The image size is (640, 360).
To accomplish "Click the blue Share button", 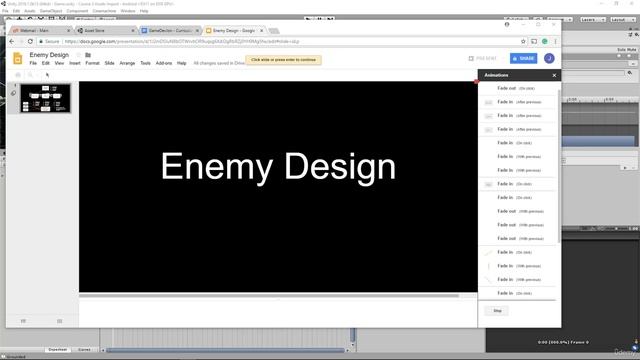I will pyautogui.click(x=523, y=58).
